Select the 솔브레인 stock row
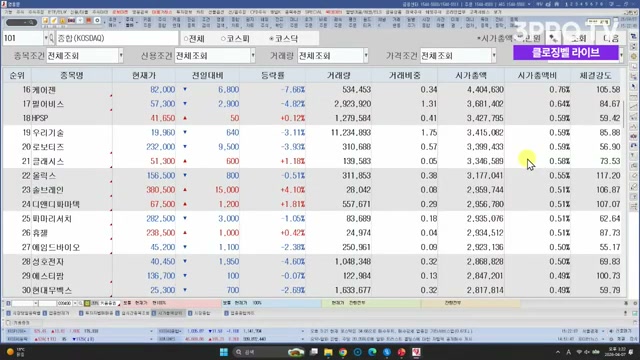 pyautogui.click(x=313, y=190)
